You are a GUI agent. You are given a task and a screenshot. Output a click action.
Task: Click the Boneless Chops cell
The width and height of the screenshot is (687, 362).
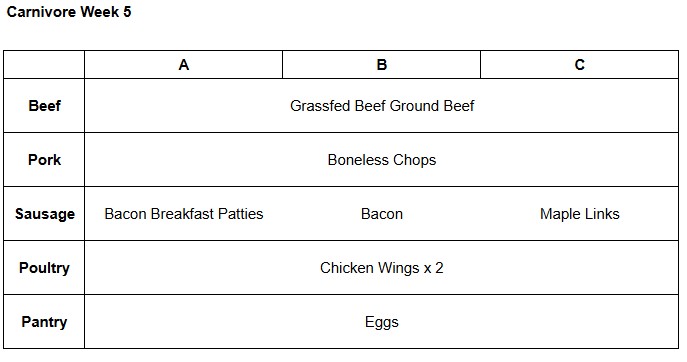(382, 160)
